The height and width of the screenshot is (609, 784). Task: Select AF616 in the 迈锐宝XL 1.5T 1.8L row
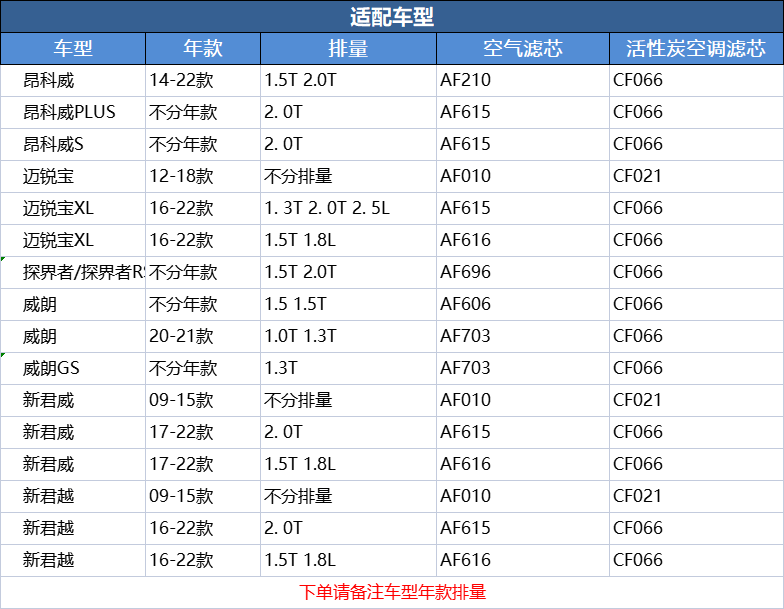[x=523, y=240]
